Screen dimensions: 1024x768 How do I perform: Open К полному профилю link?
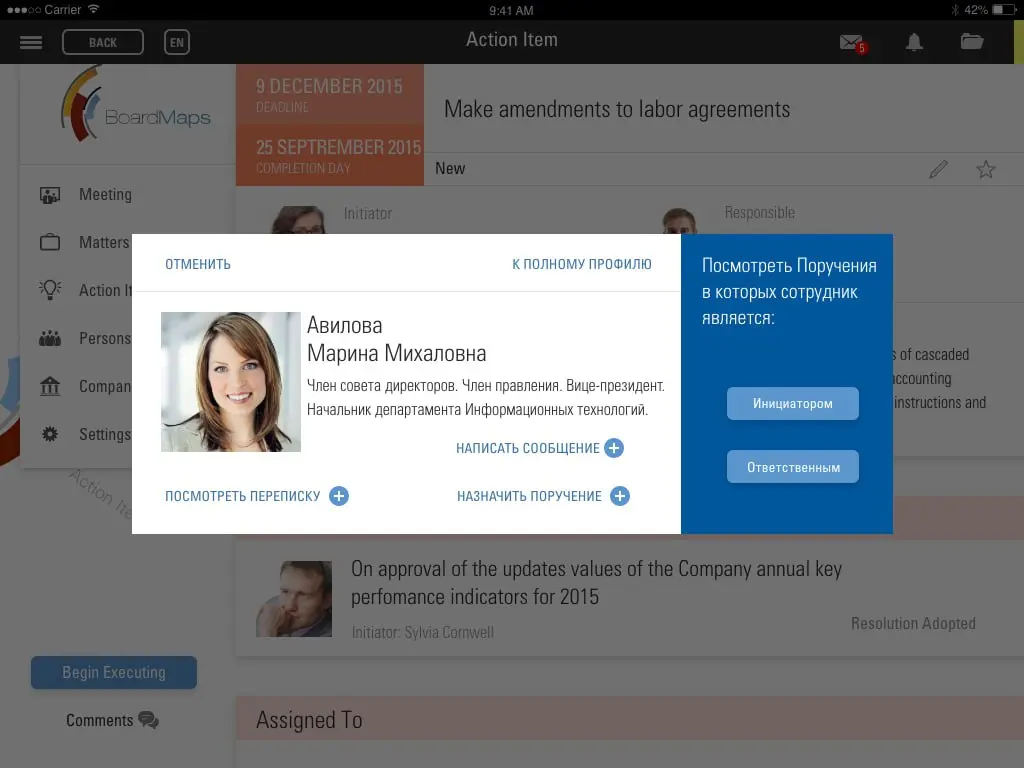click(x=582, y=264)
